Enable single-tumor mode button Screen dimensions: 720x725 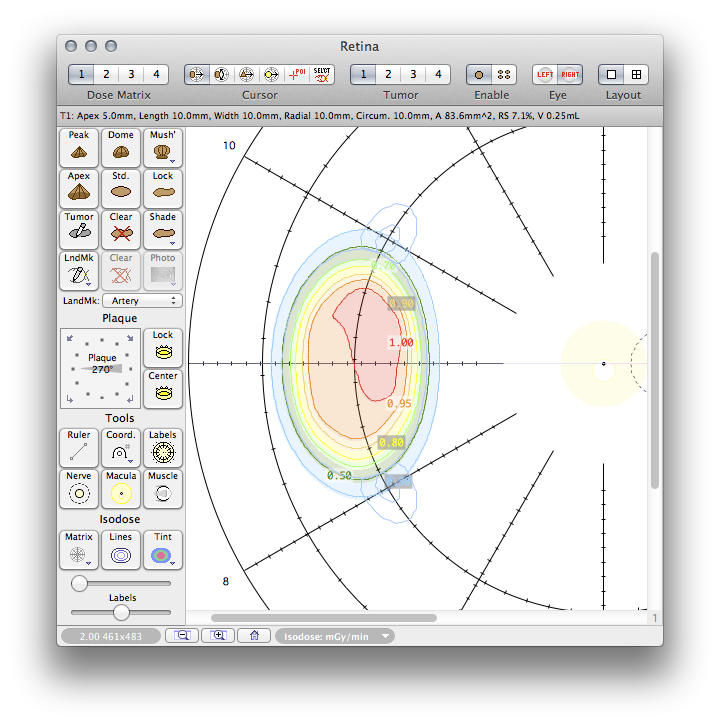coord(479,74)
